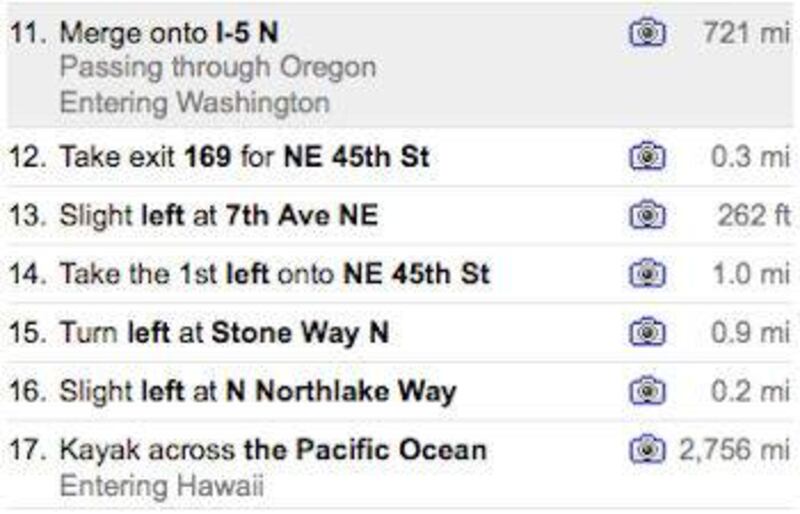
Task: Show photo for N Northlake Way step
Action: coord(647,389)
